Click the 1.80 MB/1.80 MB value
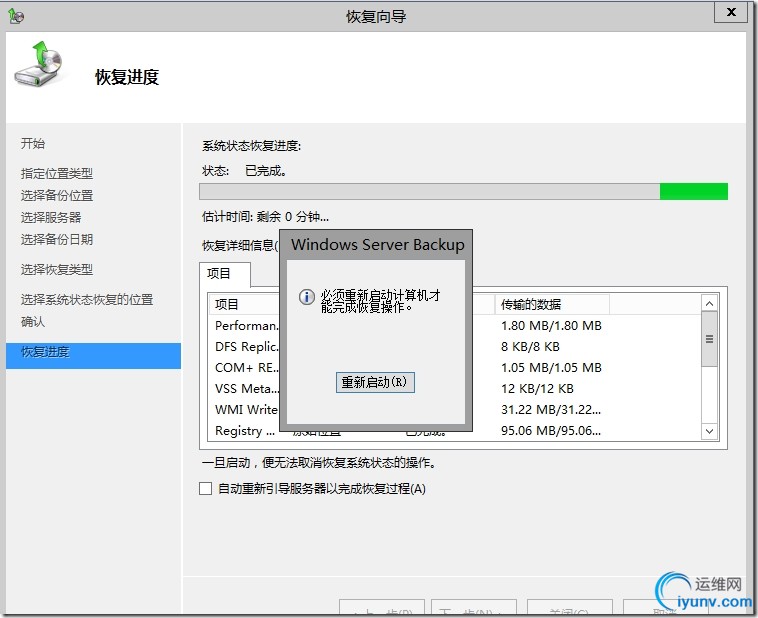758x618 pixels. tap(551, 325)
